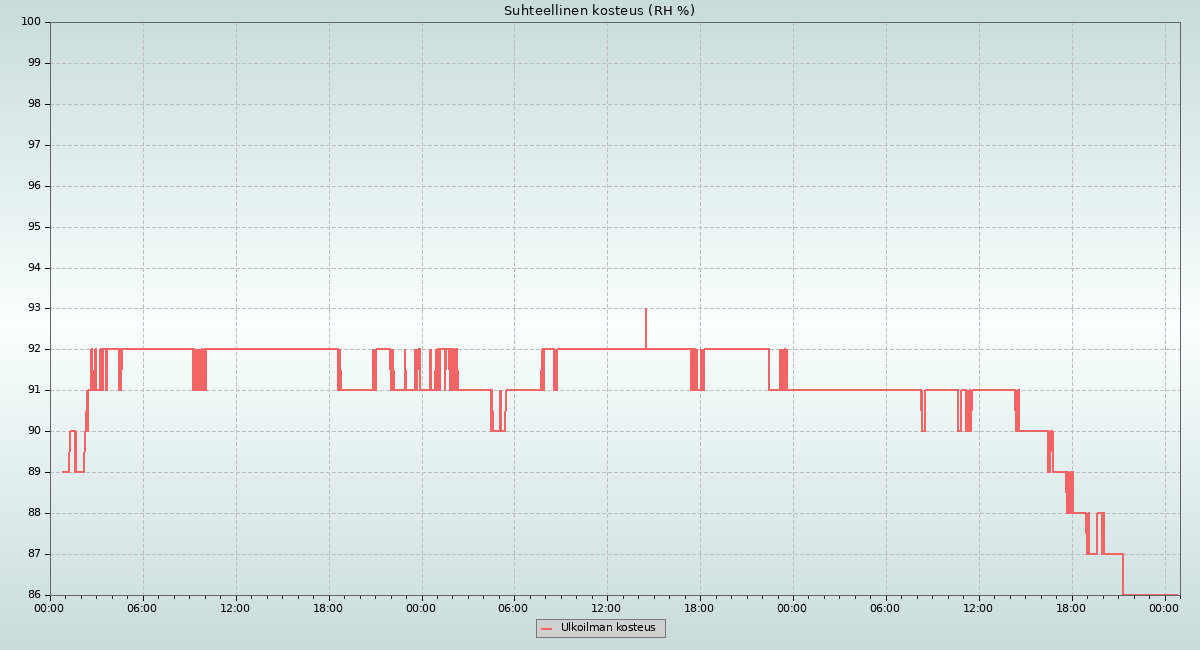Click the 92 value on y-axis
The image size is (1200, 650).
pos(34,349)
